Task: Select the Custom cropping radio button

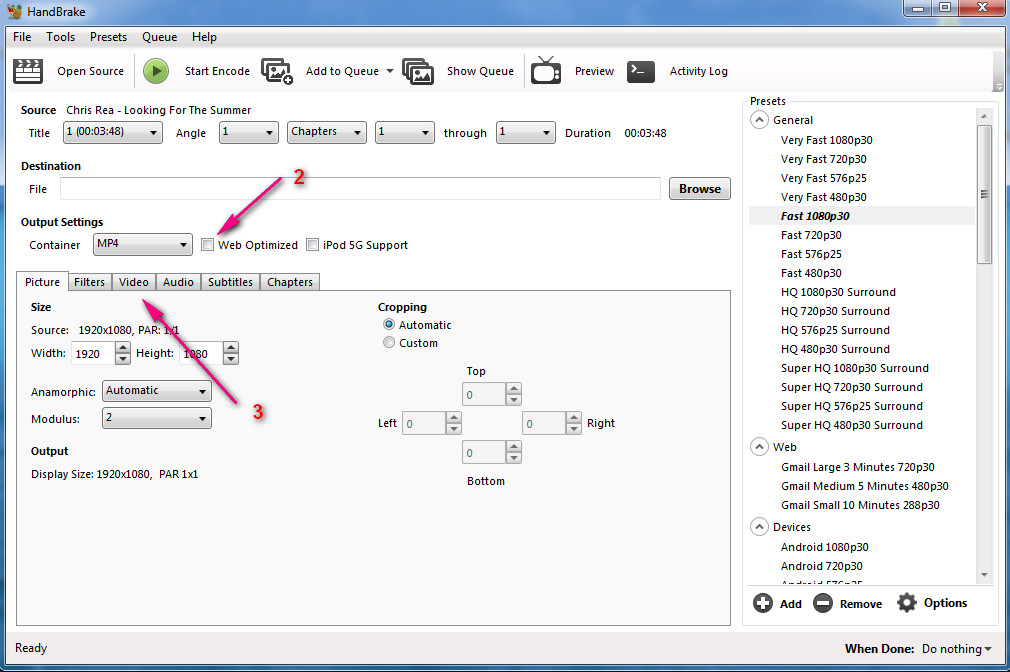Action: (x=389, y=343)
